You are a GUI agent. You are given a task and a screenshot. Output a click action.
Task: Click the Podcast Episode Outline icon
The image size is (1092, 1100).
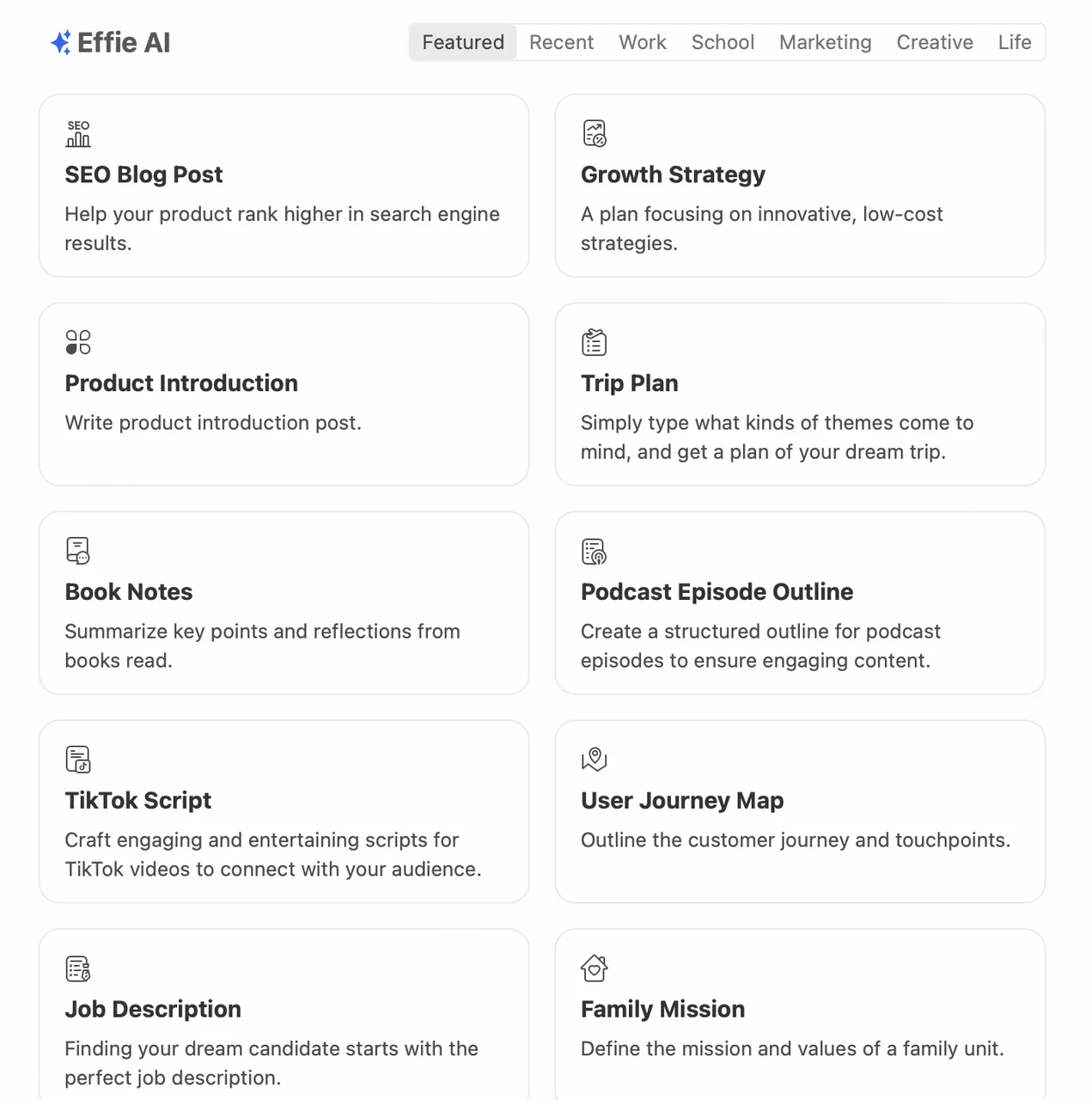coord(594,551)
